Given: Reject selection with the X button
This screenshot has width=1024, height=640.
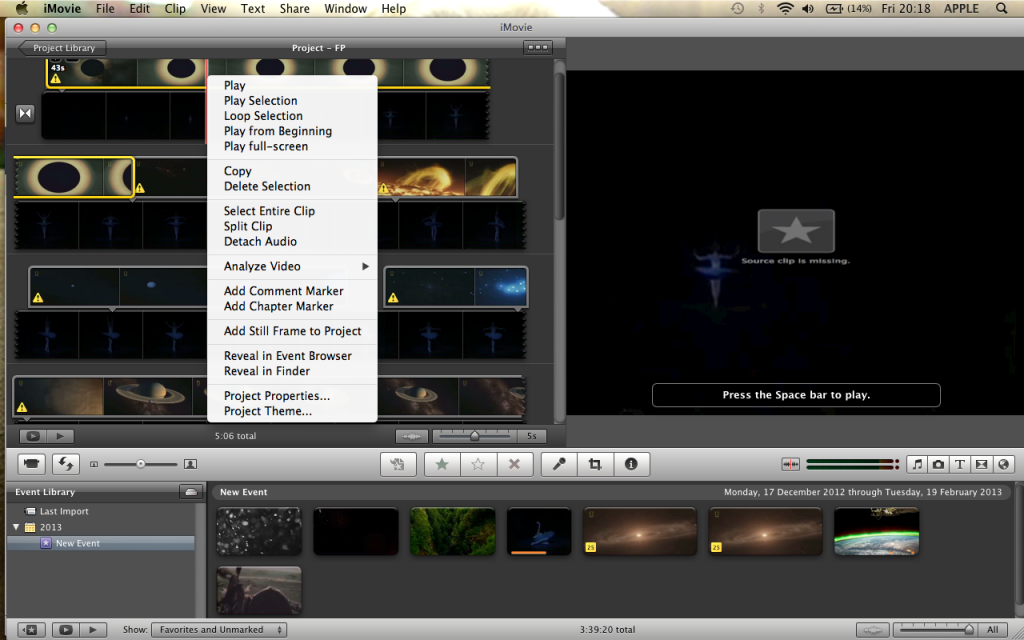Looking at the screenshot, I should tap(515, 464).
